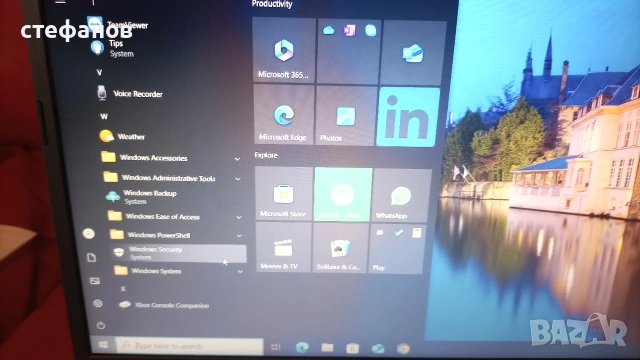Open Mail from the taskbar
Viewport: 640px width, 360px height.
click(x=378, y=348)
